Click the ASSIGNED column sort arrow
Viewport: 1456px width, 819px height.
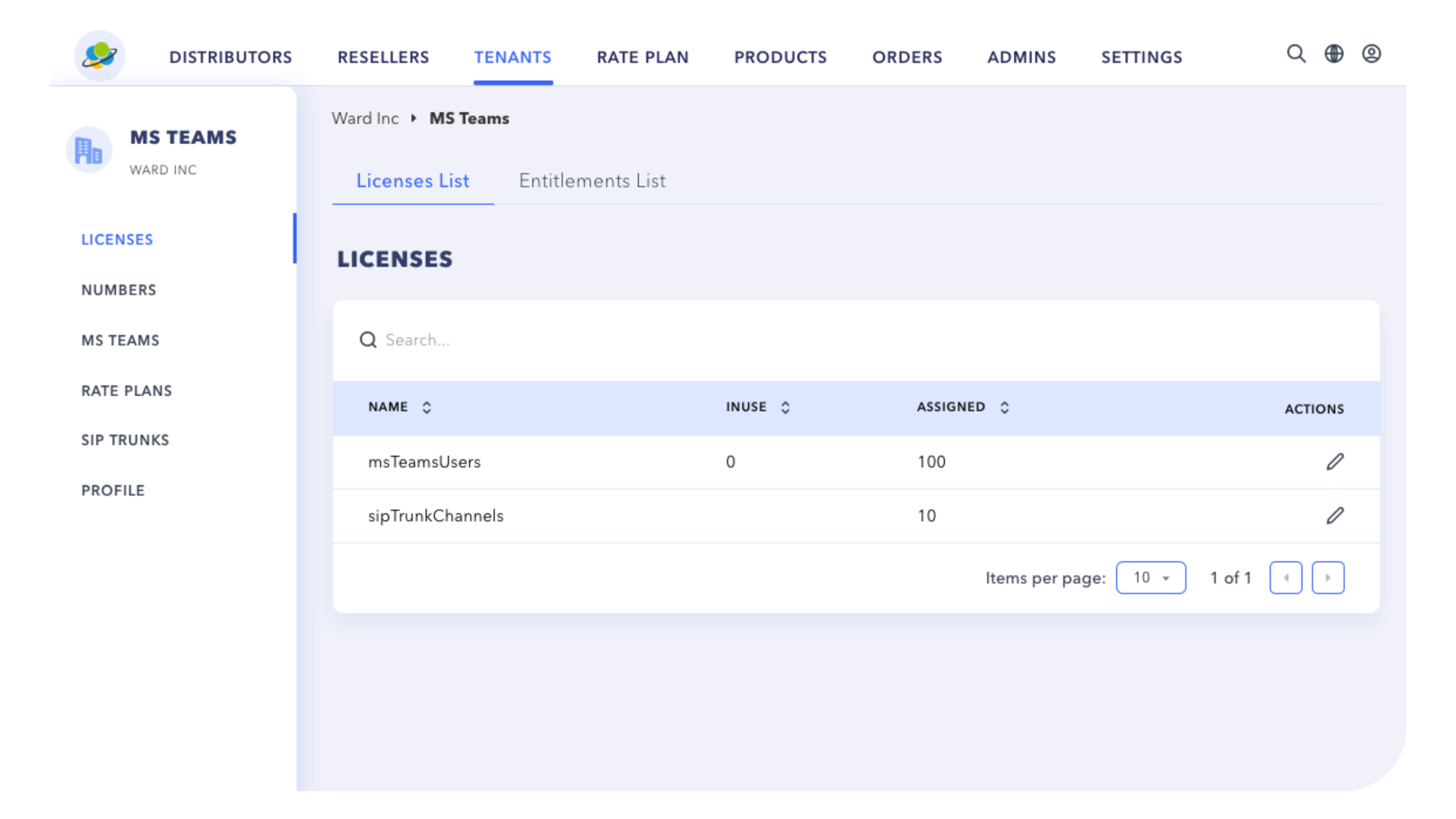1004,406
